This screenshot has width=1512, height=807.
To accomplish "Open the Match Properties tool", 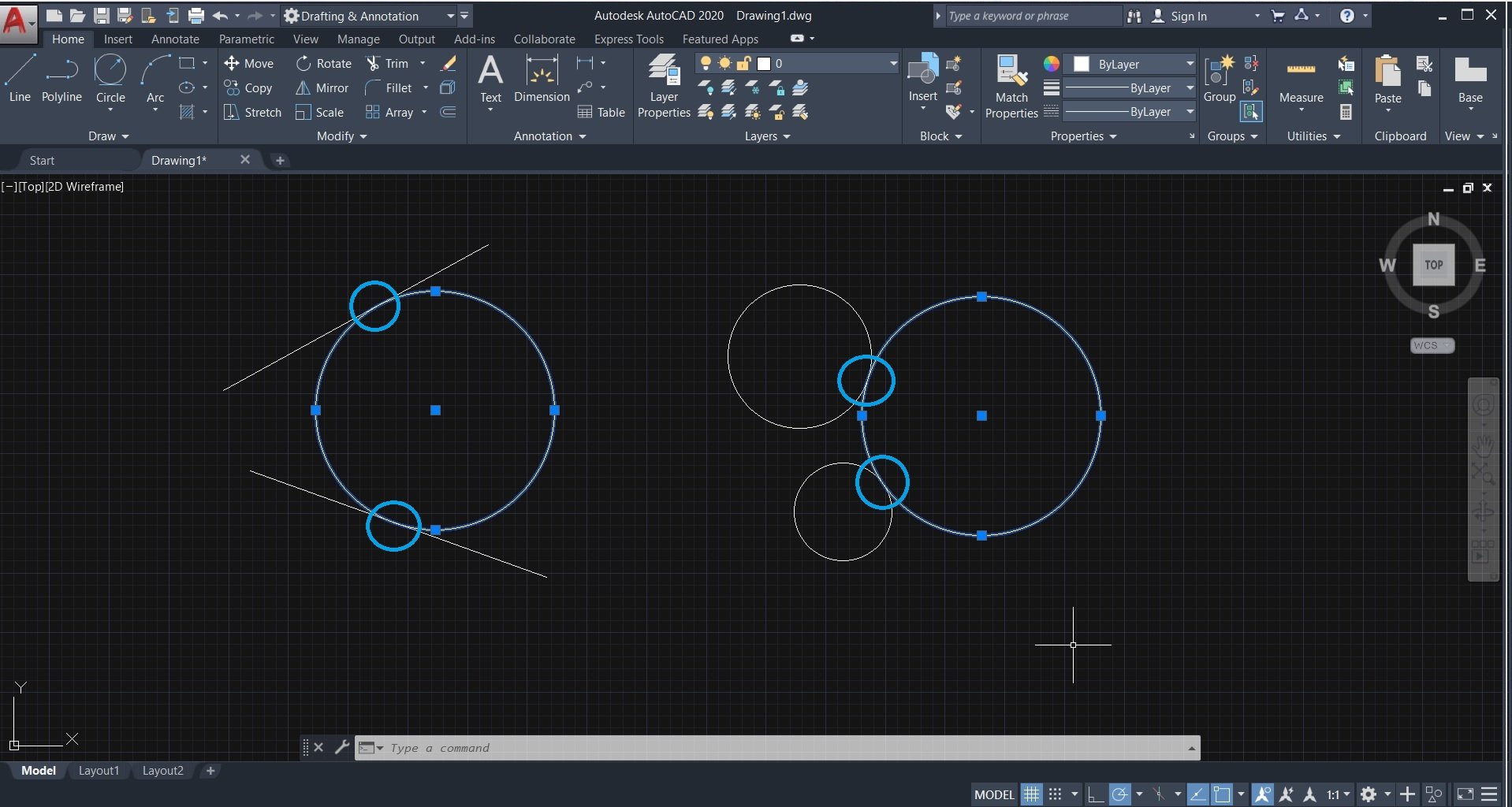I will (x=1011, y=87).
